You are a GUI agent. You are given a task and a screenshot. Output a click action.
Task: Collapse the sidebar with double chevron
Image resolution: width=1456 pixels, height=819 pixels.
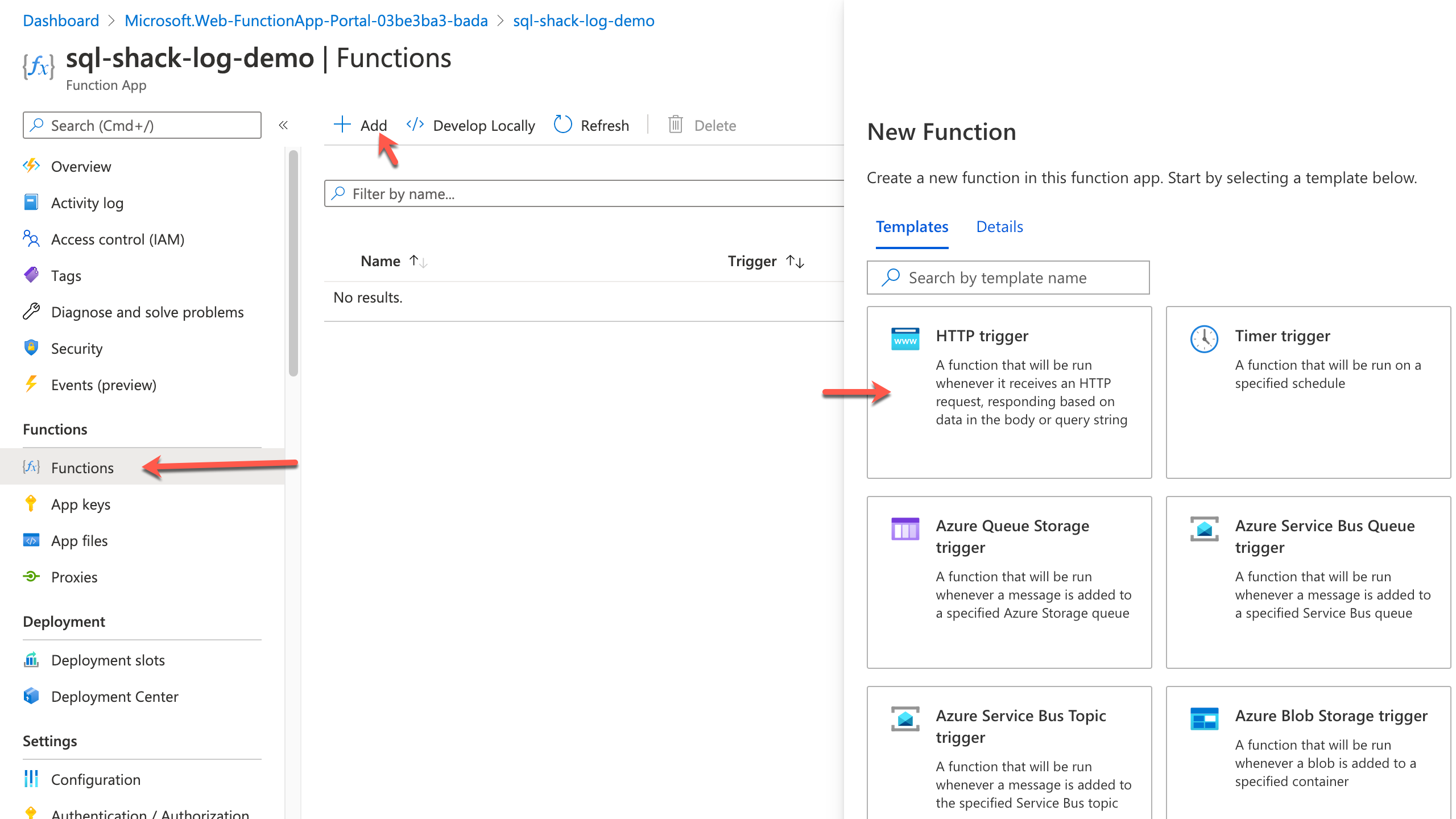pyautogui.click(x=283, y=125)
